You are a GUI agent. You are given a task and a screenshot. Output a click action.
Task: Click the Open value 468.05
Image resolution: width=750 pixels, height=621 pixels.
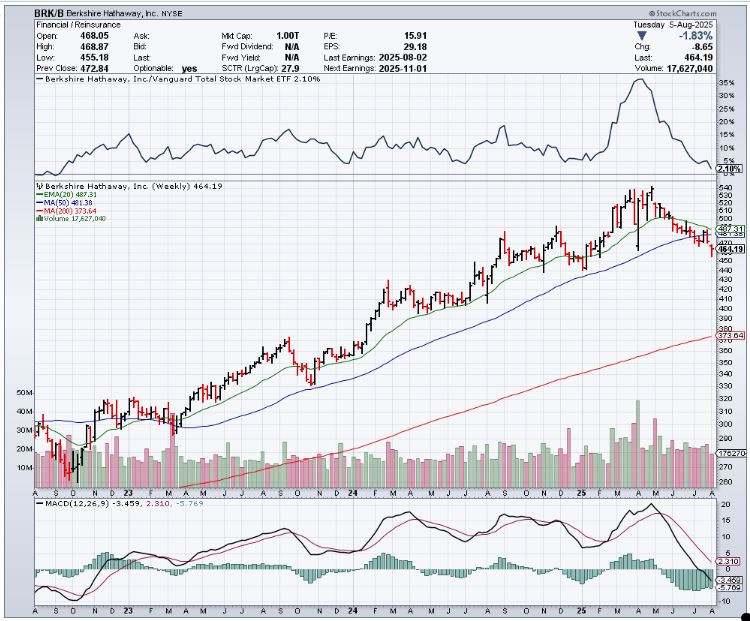click(x=94, y=36)
